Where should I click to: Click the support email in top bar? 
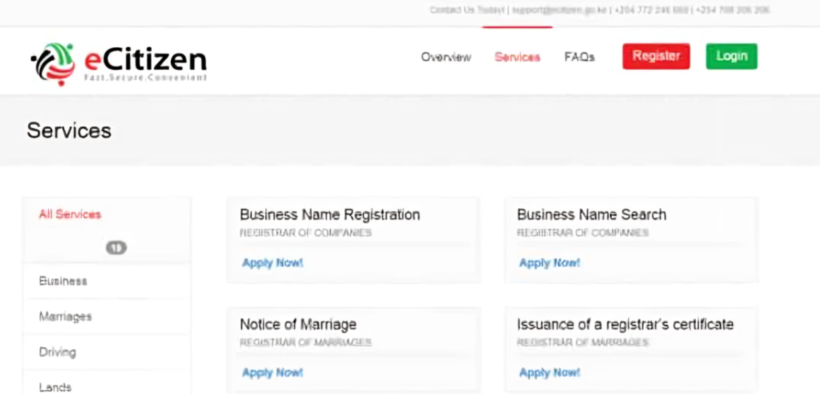pyautogui.click(x=559, y=10)
